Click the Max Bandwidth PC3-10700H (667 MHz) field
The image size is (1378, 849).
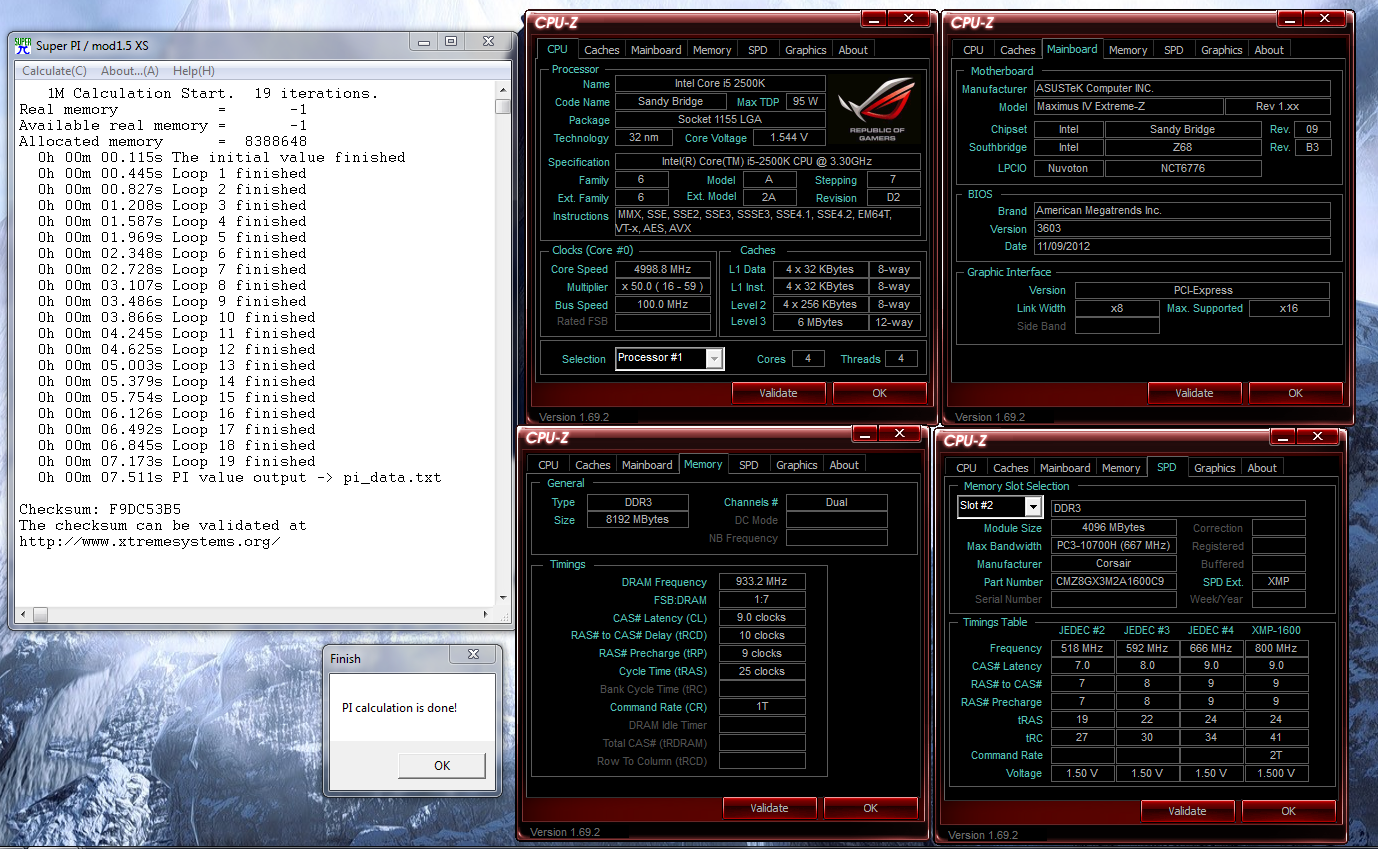pos(1115,546)
